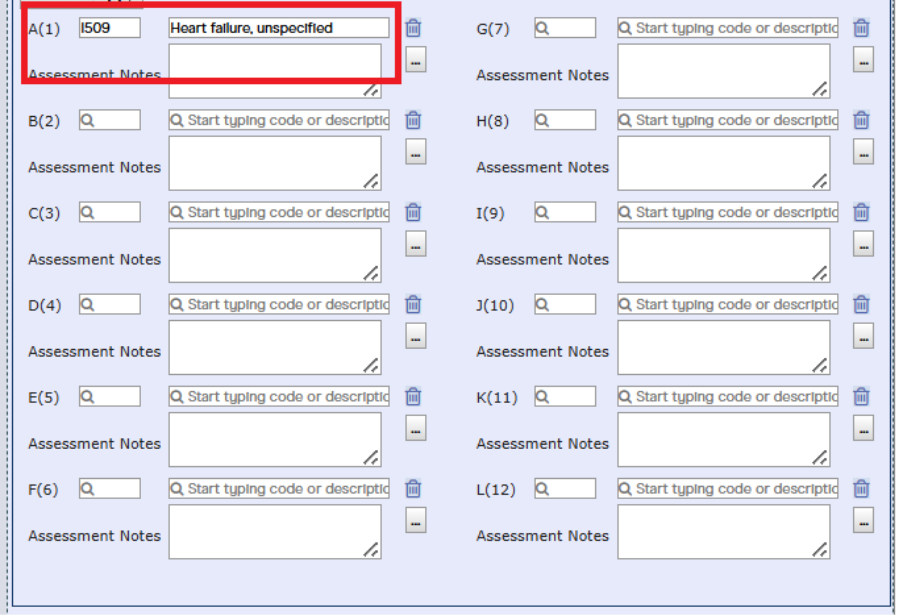This screenshot has width=903, height=615.
Task: Click the ellipsis button for G(7) notes
Action: pos(863,59)
